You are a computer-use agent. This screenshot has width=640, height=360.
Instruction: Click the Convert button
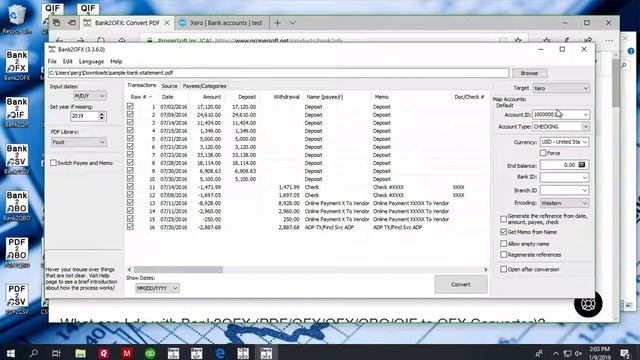pos(461,284)
